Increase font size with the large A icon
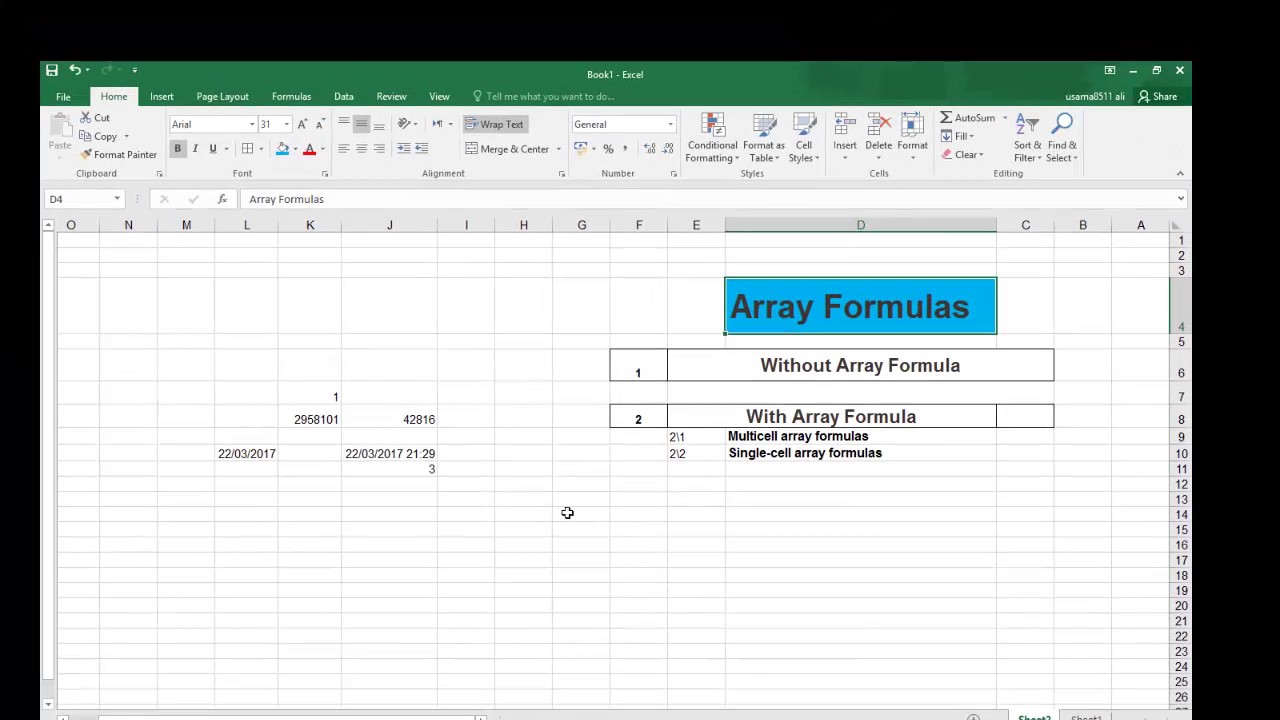 tap(302, 124)
